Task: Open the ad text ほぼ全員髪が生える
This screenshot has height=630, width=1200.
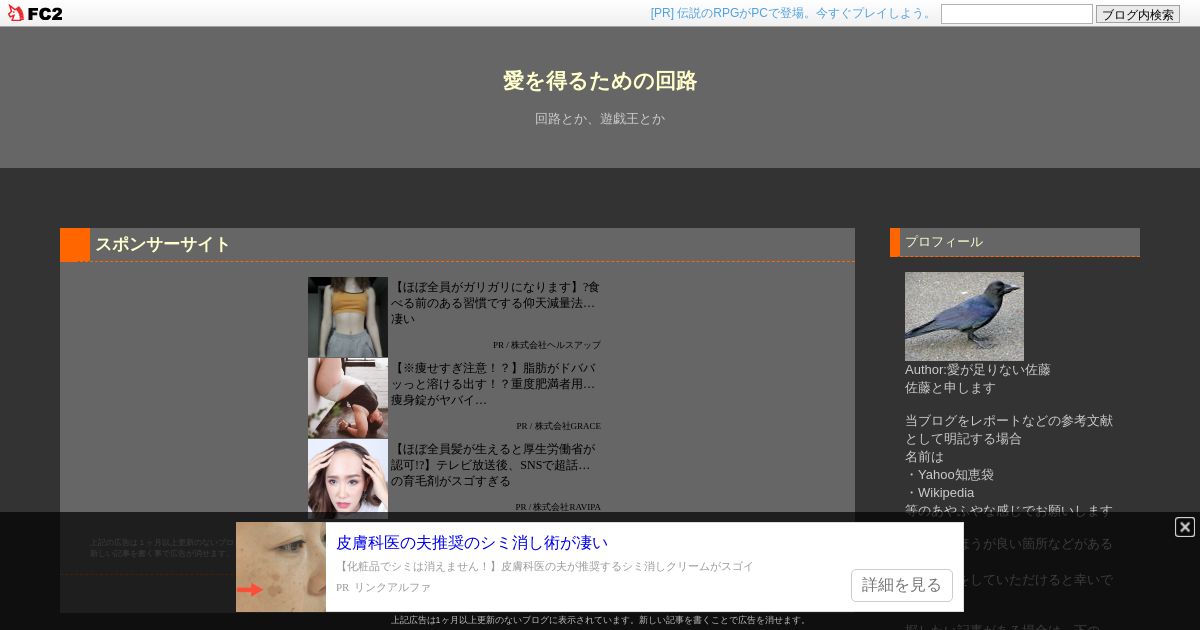Action: click(x=493, y=465)
